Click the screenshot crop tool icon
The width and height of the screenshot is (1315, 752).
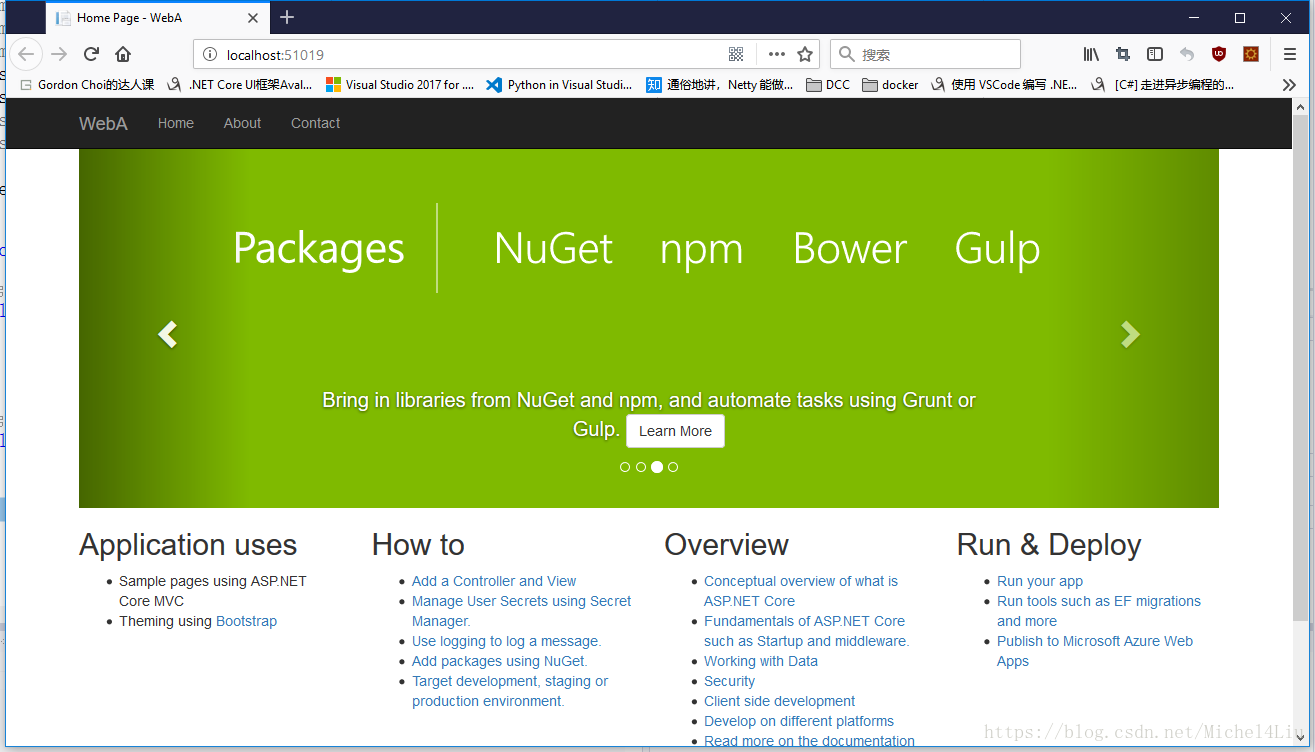point(1123,54)
